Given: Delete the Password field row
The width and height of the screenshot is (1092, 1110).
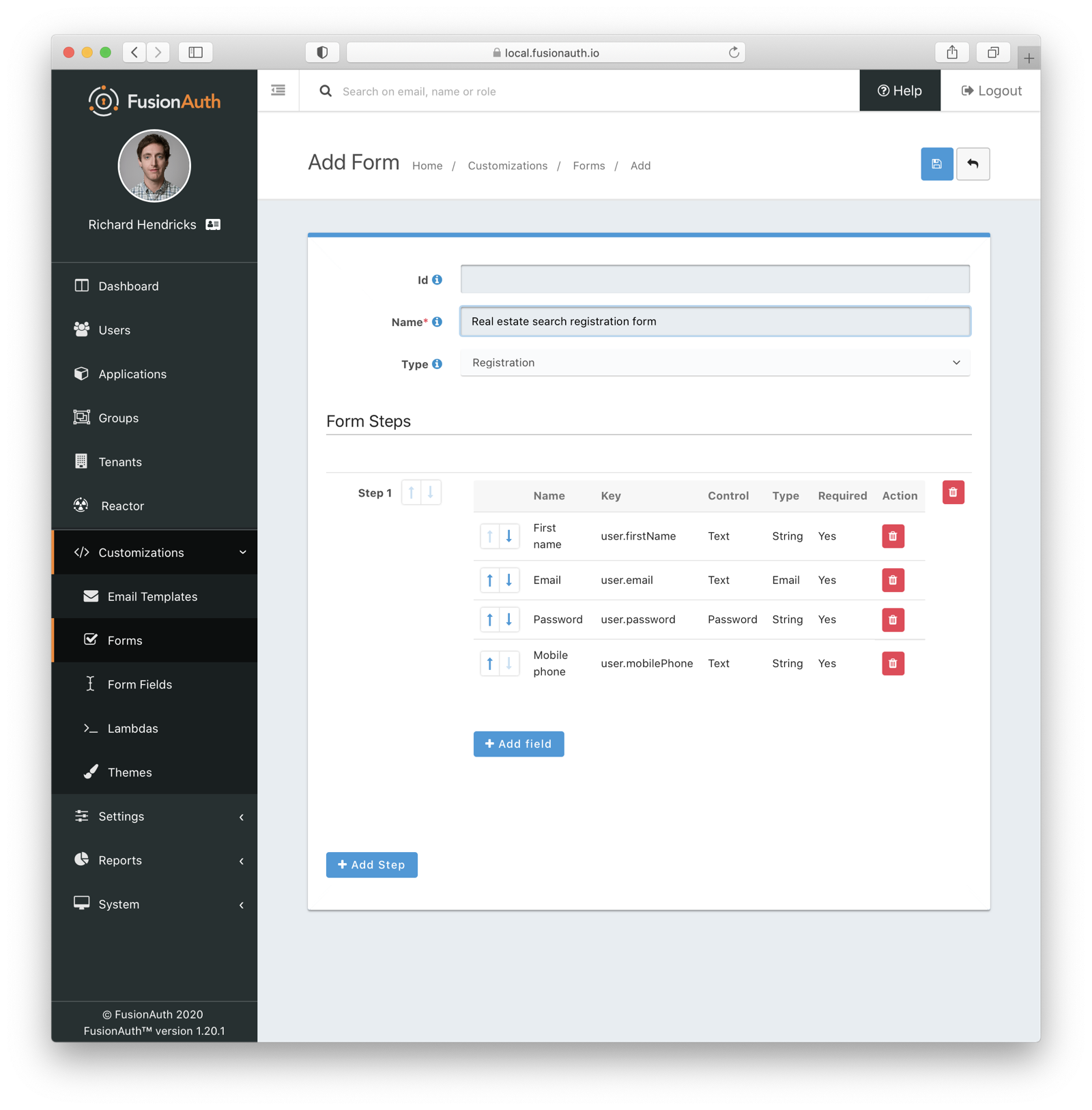Looking at the screenshot, I should coord(893,620).
